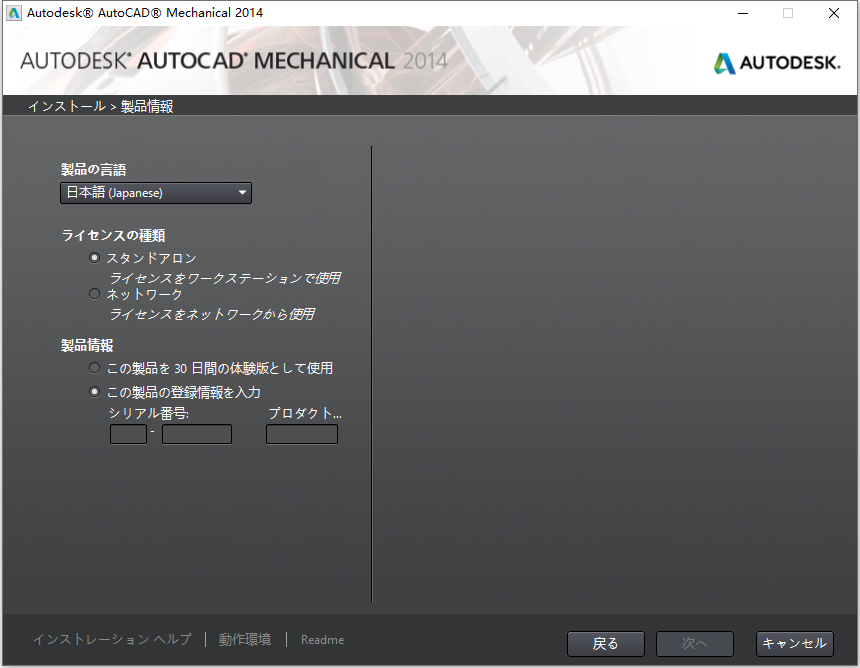The height and width of the screenshot is (668, 860).
Task: Select the ネットワーク license radio button
Action: point(94,294)
